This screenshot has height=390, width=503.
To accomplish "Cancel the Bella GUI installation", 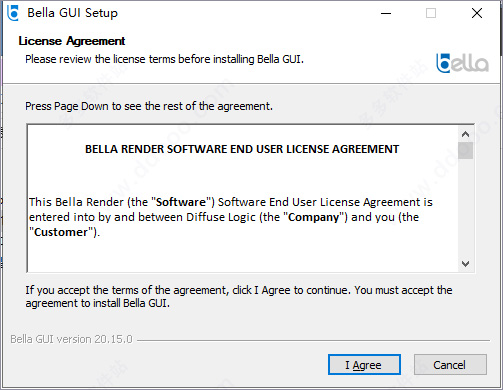I will 450,365.
